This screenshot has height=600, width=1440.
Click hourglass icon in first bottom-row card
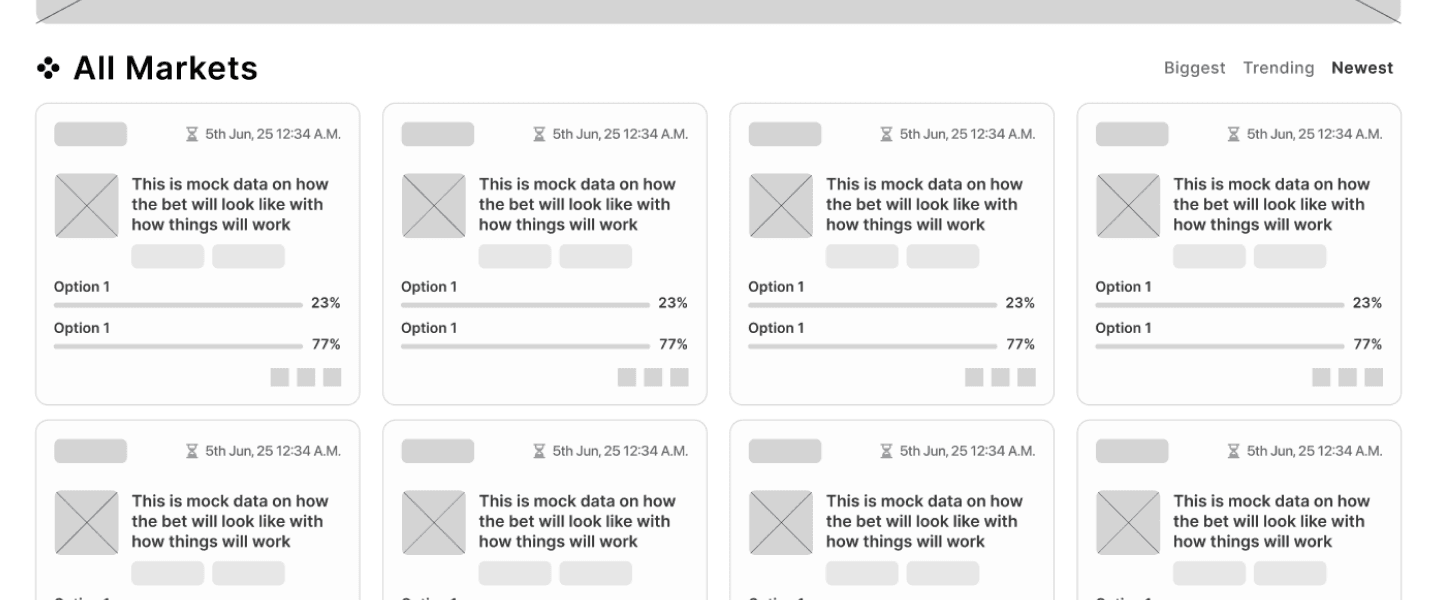192,451
